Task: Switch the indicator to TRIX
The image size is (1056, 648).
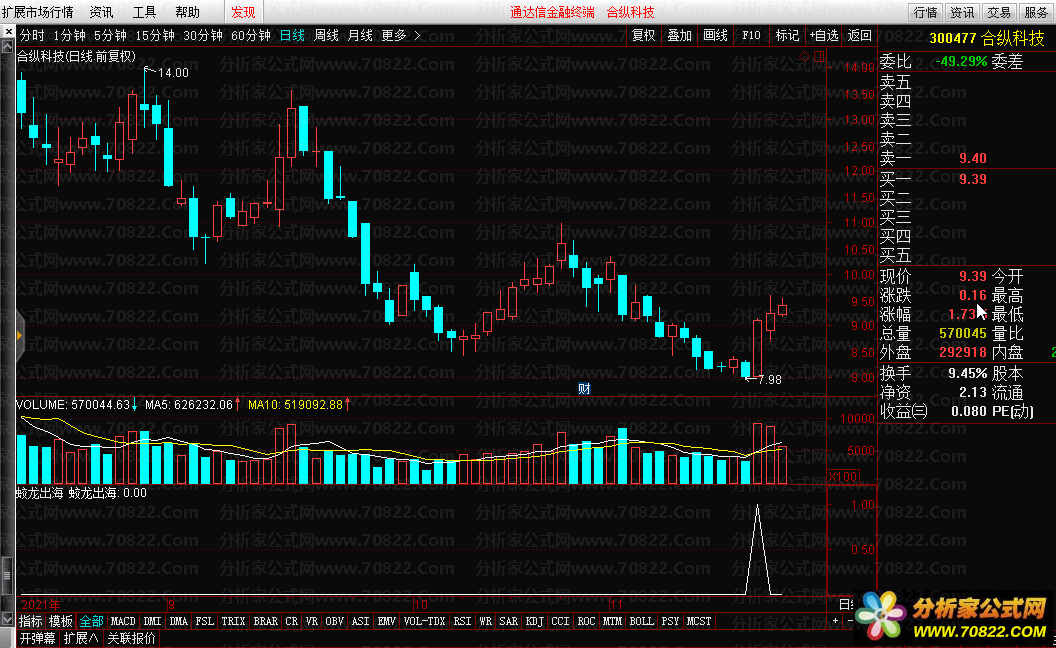Action: point(233,621)
